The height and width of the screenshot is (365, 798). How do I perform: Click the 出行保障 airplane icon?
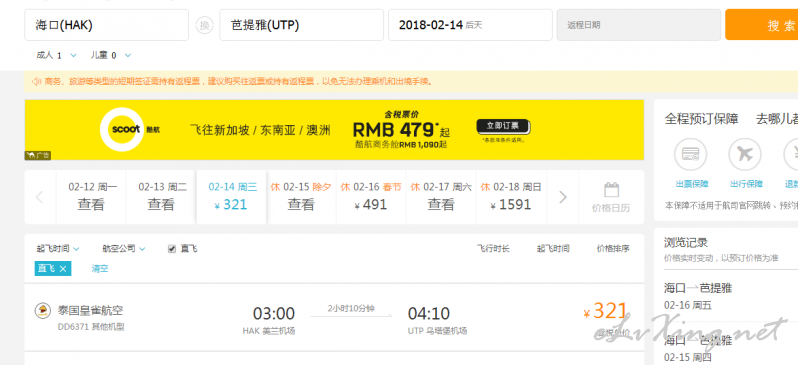tap(745, 155)
